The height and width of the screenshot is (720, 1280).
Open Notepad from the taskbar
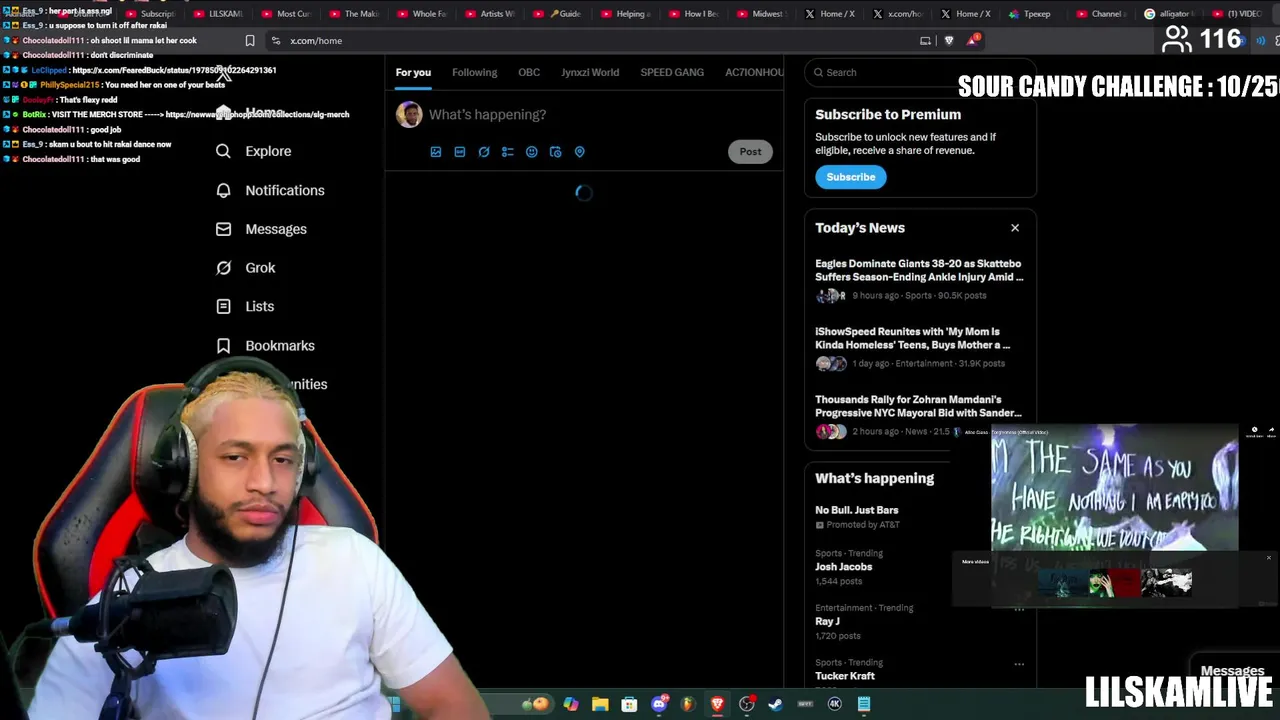click(x=864, y=704)
